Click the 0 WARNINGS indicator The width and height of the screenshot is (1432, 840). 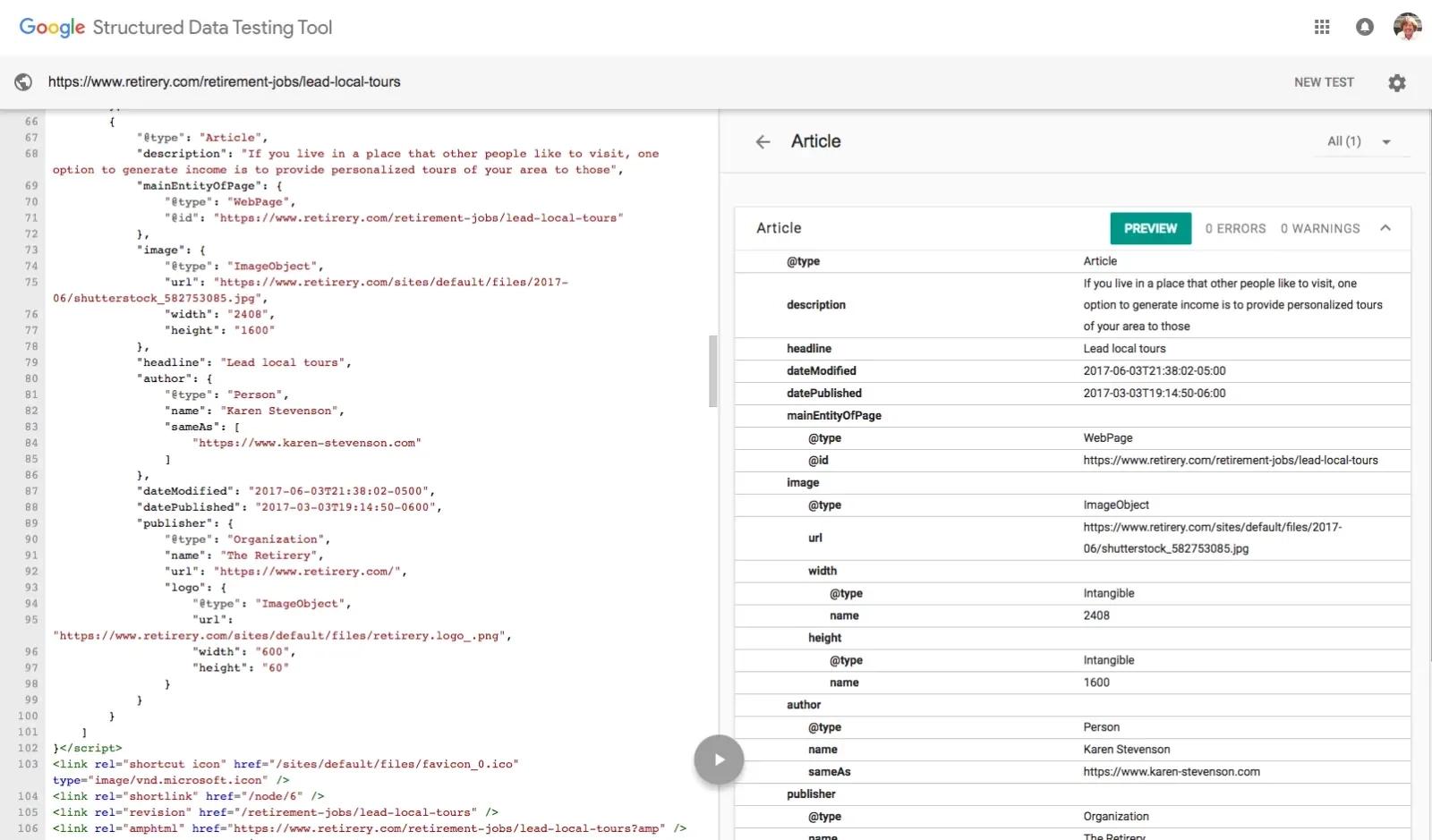coord(1319,229)
